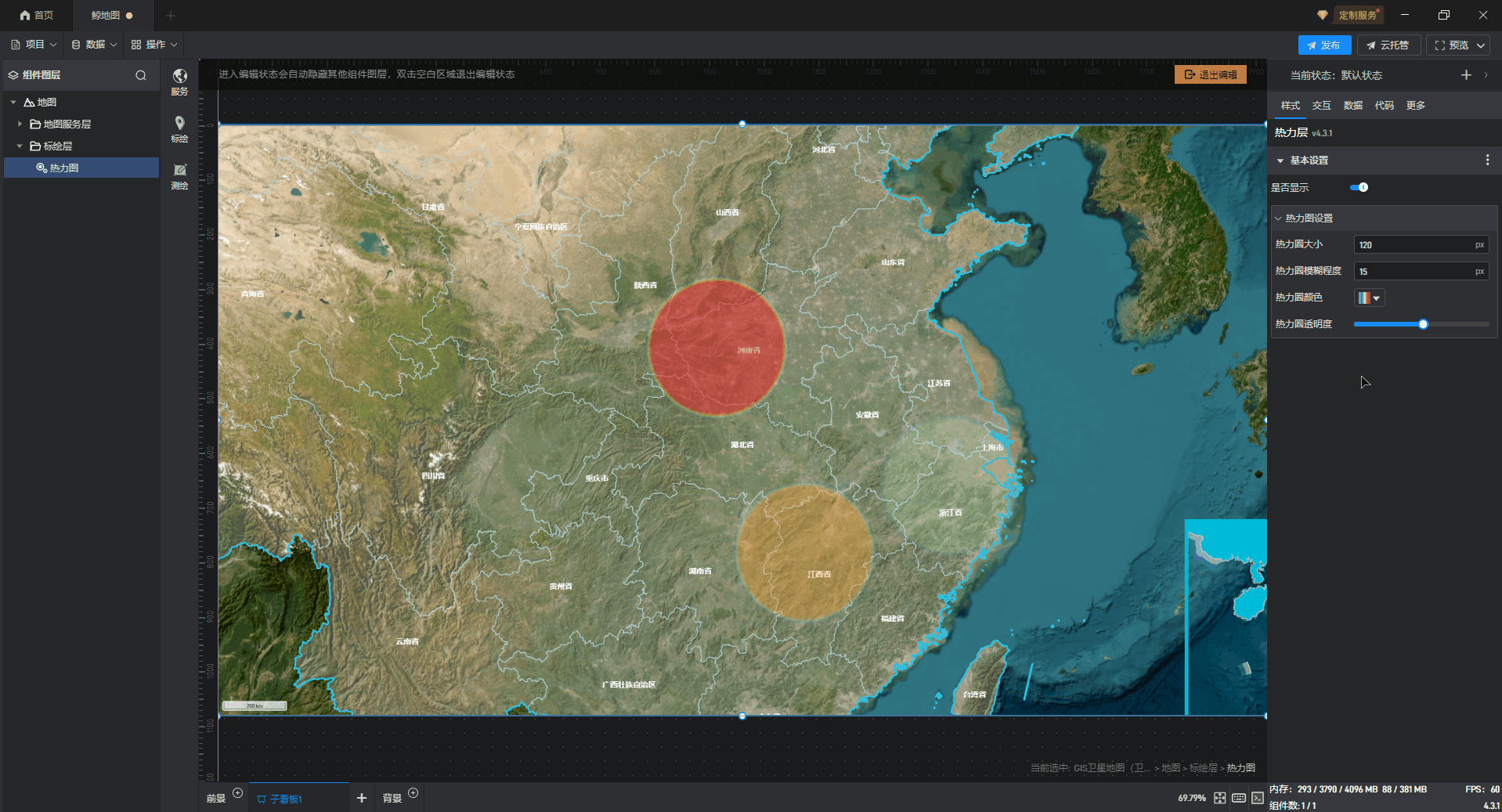Click the 地图 component icon in tree
Image resolution: width=1502 pixels, height=812 pixels.
[29, 102]
